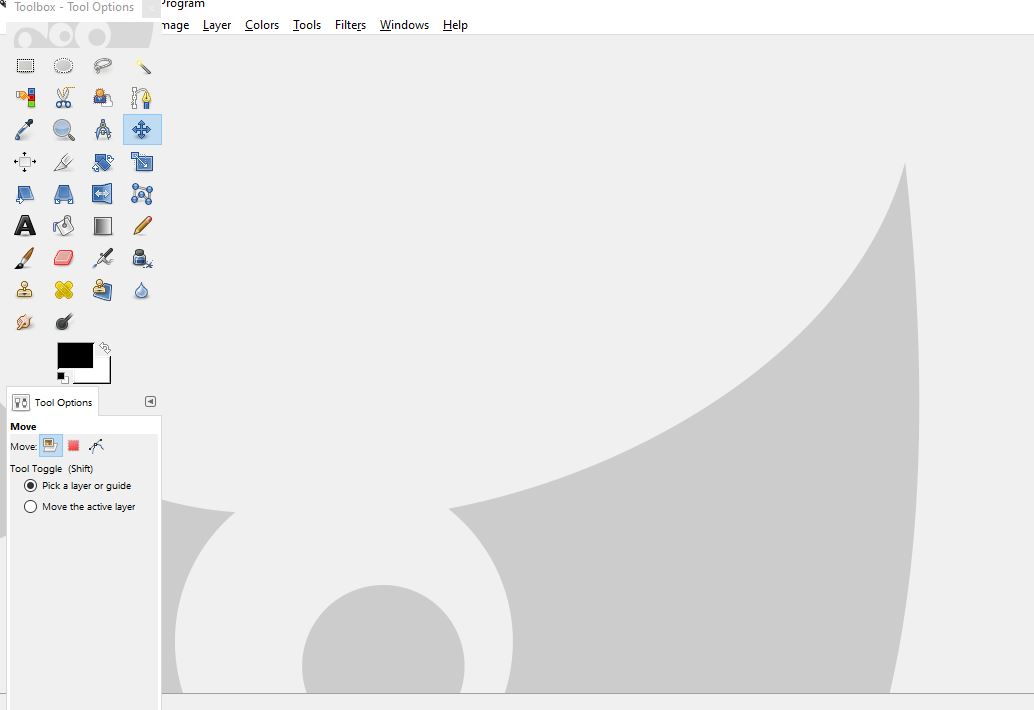Image resolution: width=1034 pixels, height=710 pixels.
Task: Pick the Ink bottle tool
Action: click(x=142, y=258)
